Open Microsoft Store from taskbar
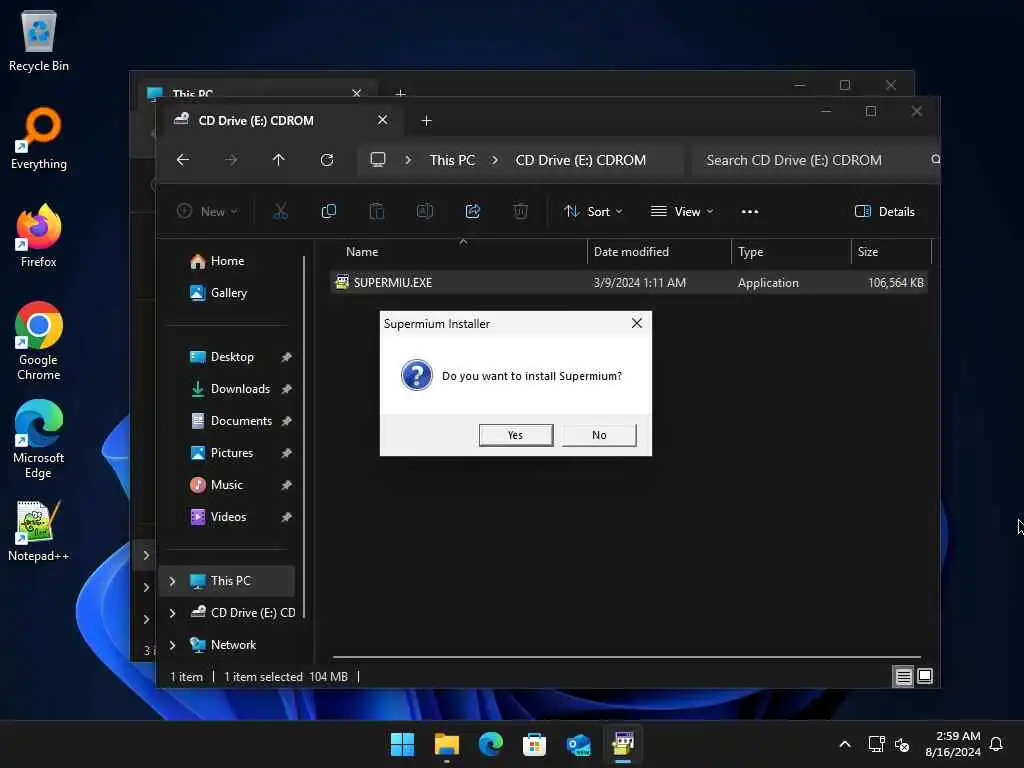1024x768 pixels. pyautogui.click(x=534, y=744)
